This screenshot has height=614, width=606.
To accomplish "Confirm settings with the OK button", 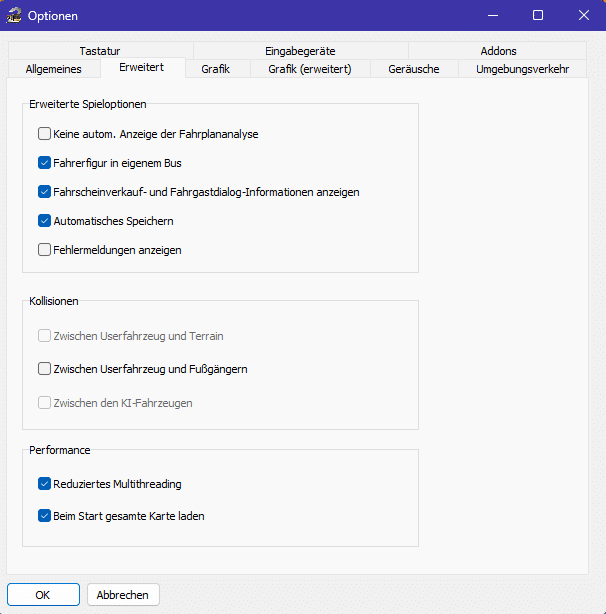I will coord(43,594).
